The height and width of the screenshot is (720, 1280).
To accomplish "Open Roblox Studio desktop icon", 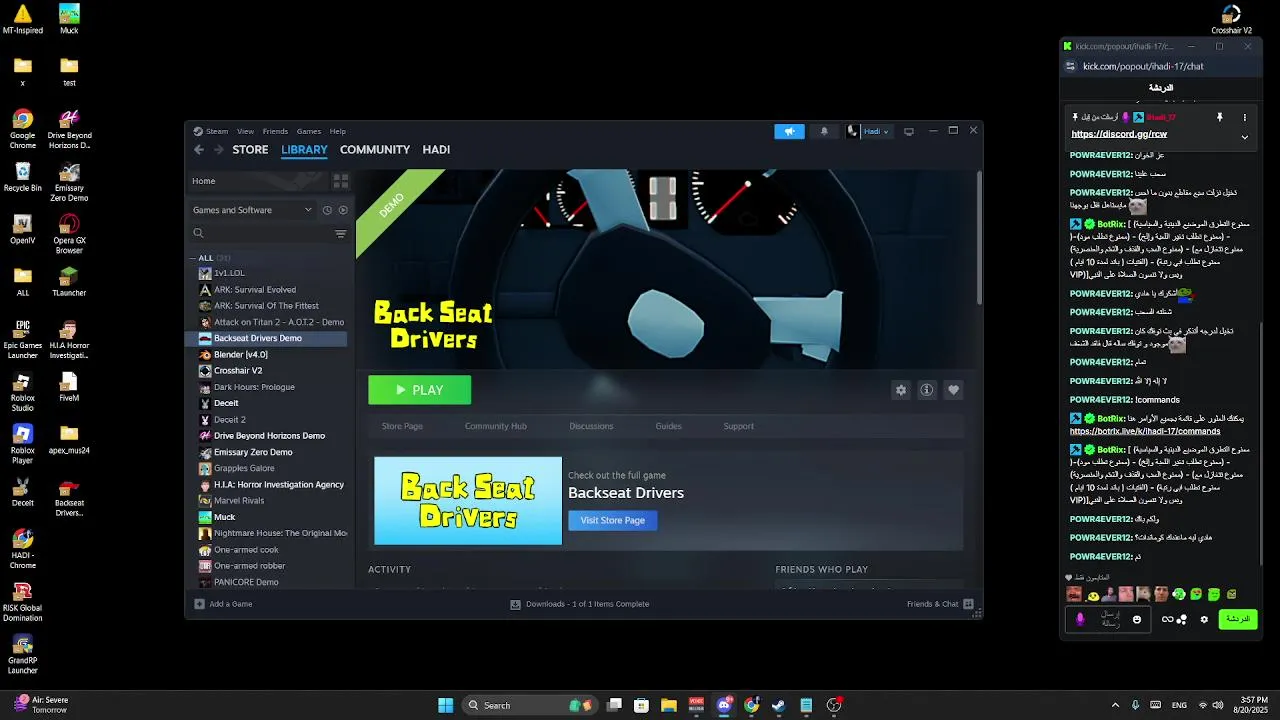I will point(23,393).
